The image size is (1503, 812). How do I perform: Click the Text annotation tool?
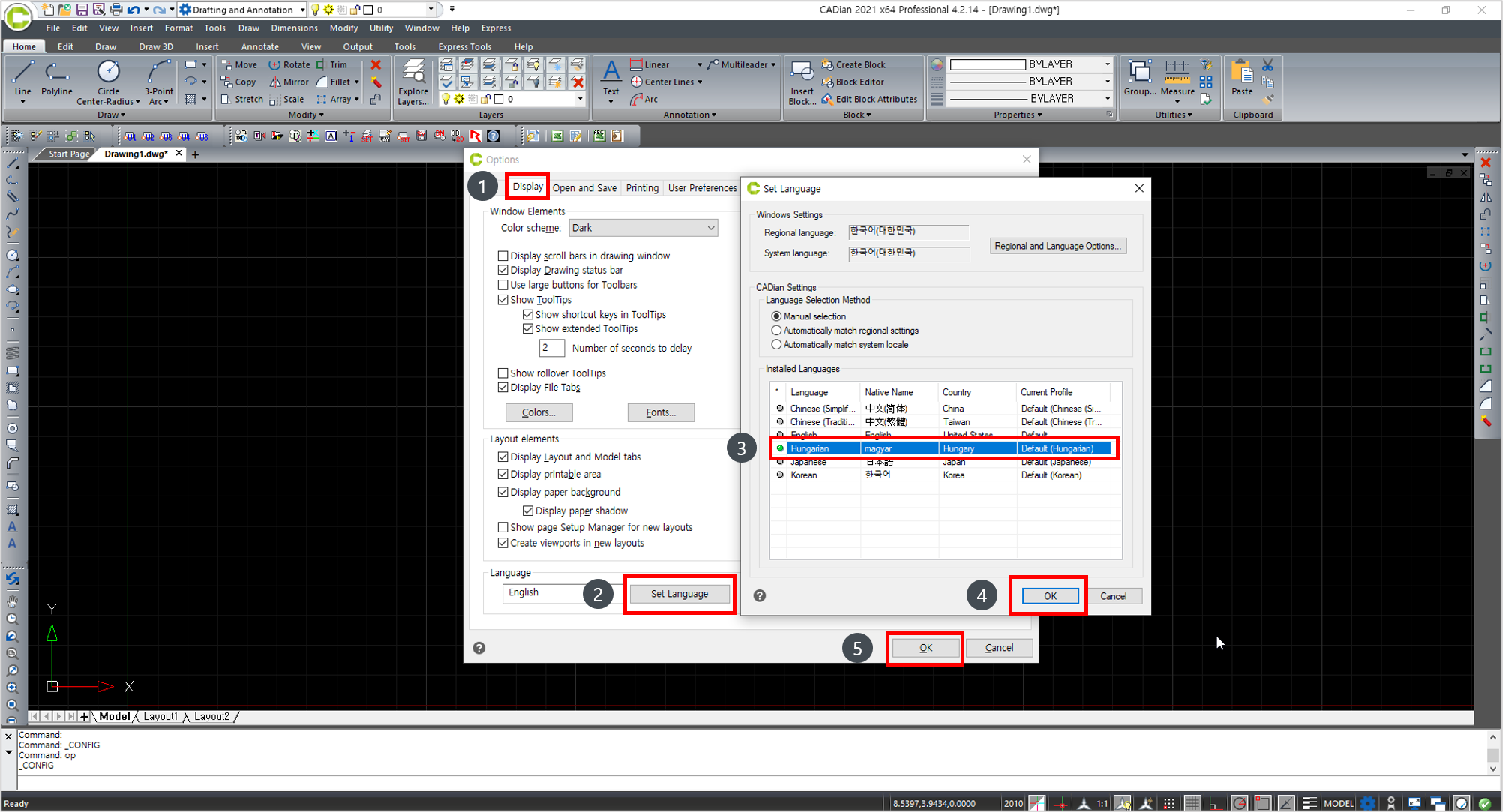click(x=611, y=79)
